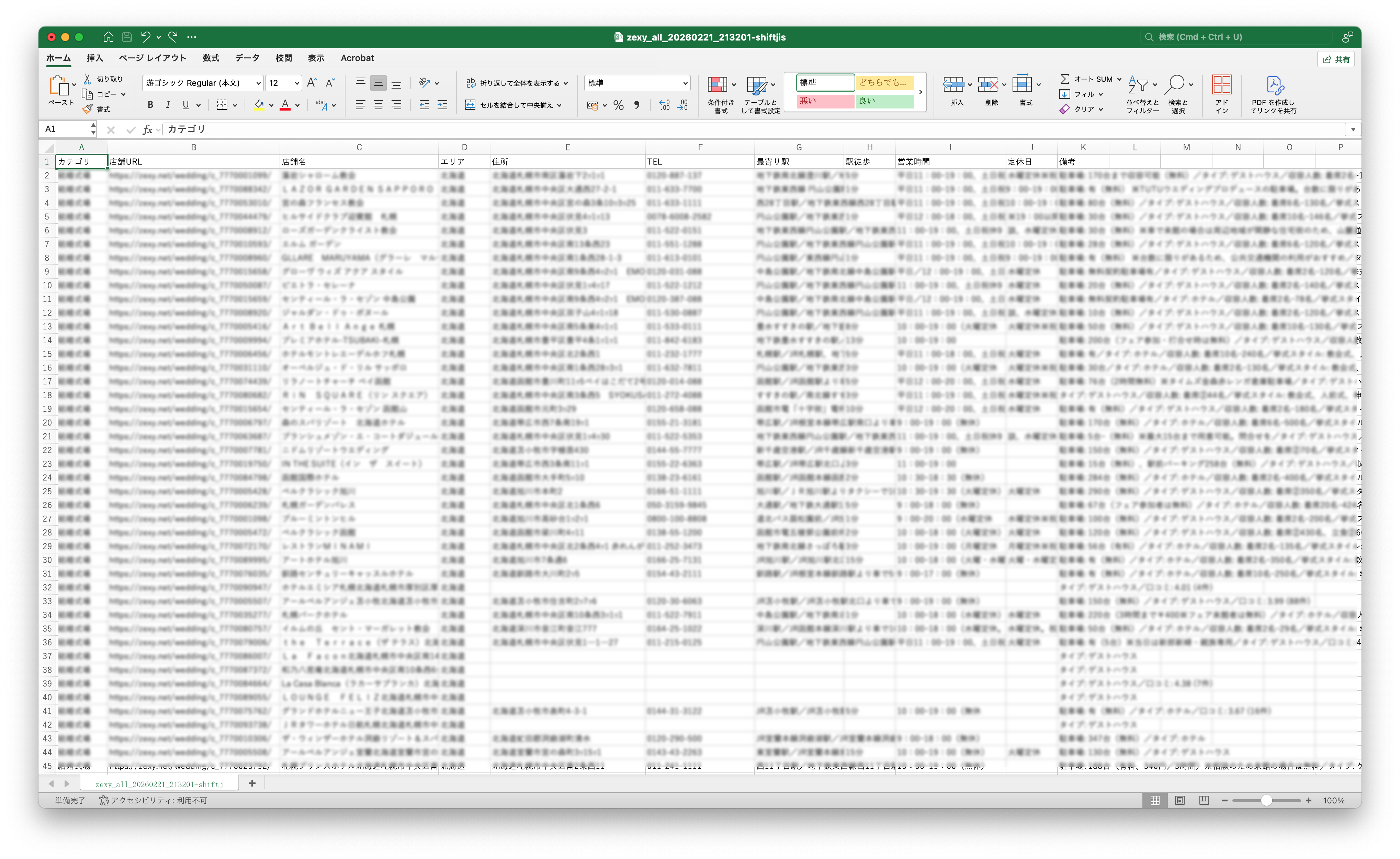The width and height of the screenshot is (1400, 859).
Task: Click the format painter brush icon
Action: [87, 109]
